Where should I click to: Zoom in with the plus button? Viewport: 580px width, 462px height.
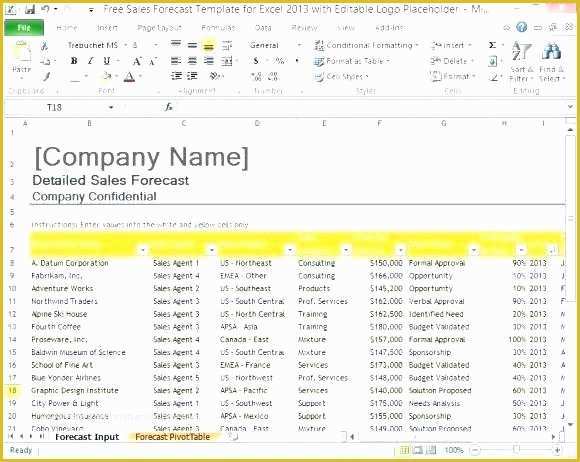click(x=557, y=450)
